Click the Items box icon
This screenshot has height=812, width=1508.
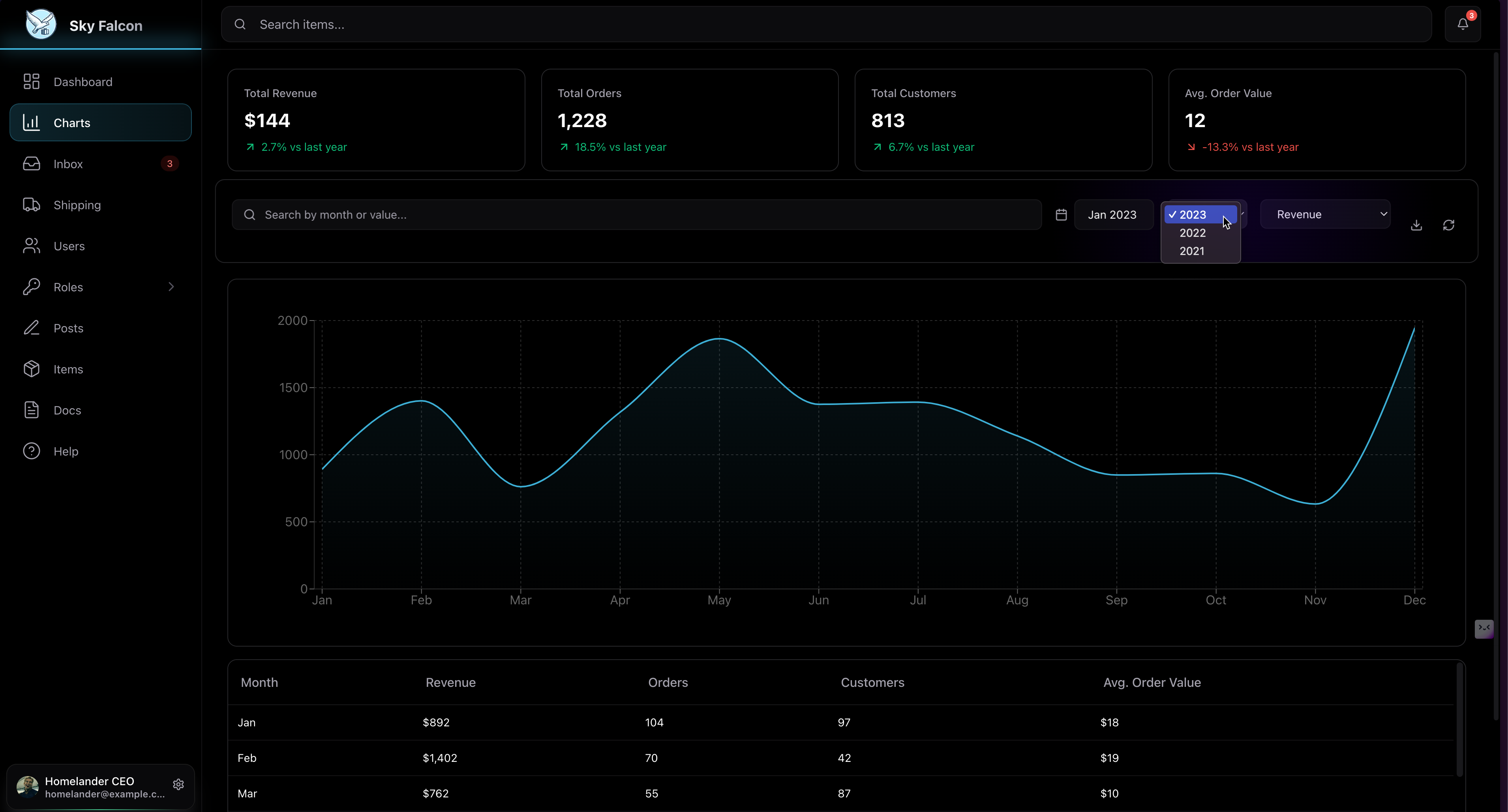31,369
